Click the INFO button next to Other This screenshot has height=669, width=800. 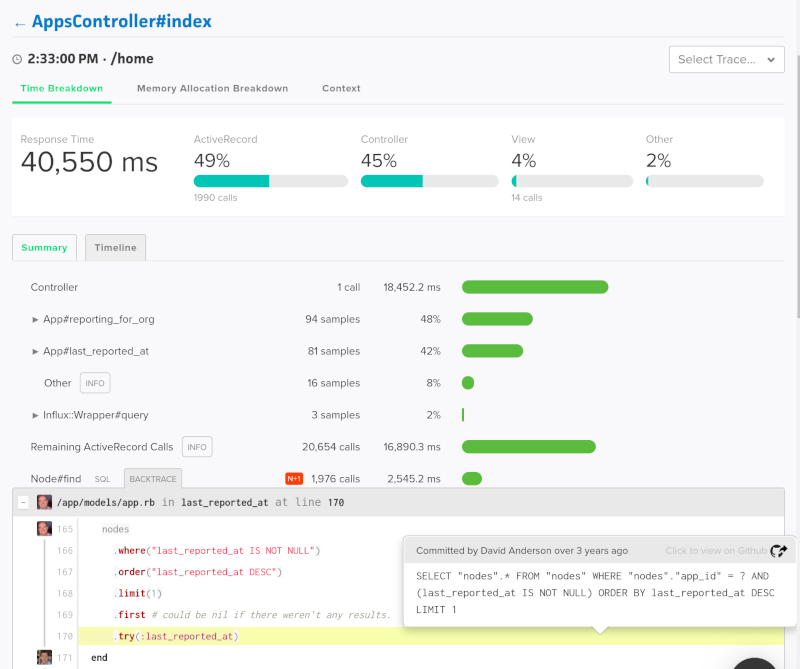tap(95, 383)
